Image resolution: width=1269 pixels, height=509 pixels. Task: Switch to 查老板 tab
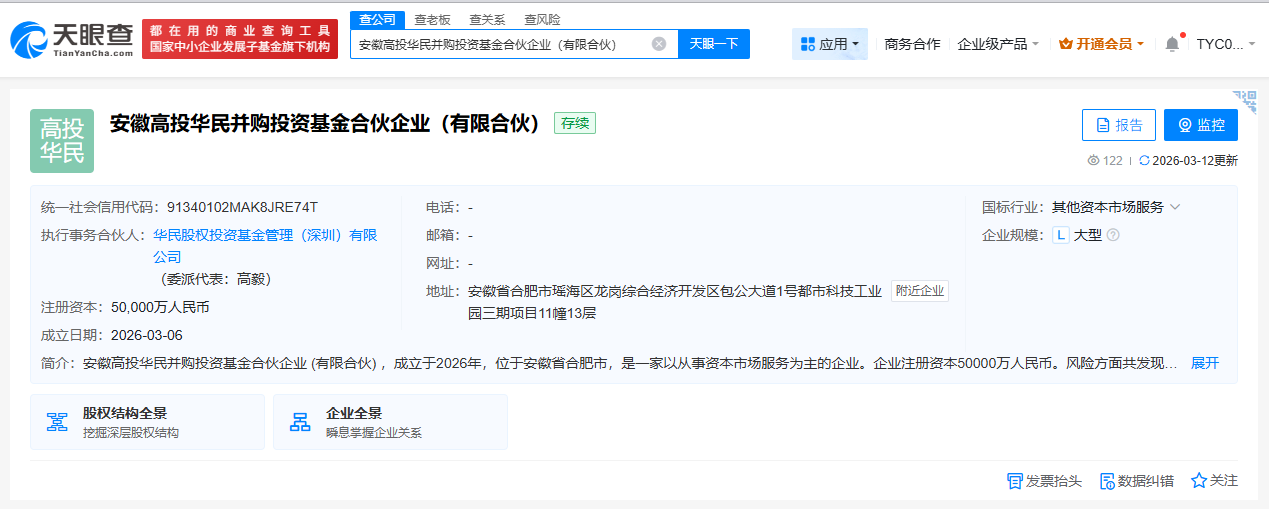tap(432, 19)
